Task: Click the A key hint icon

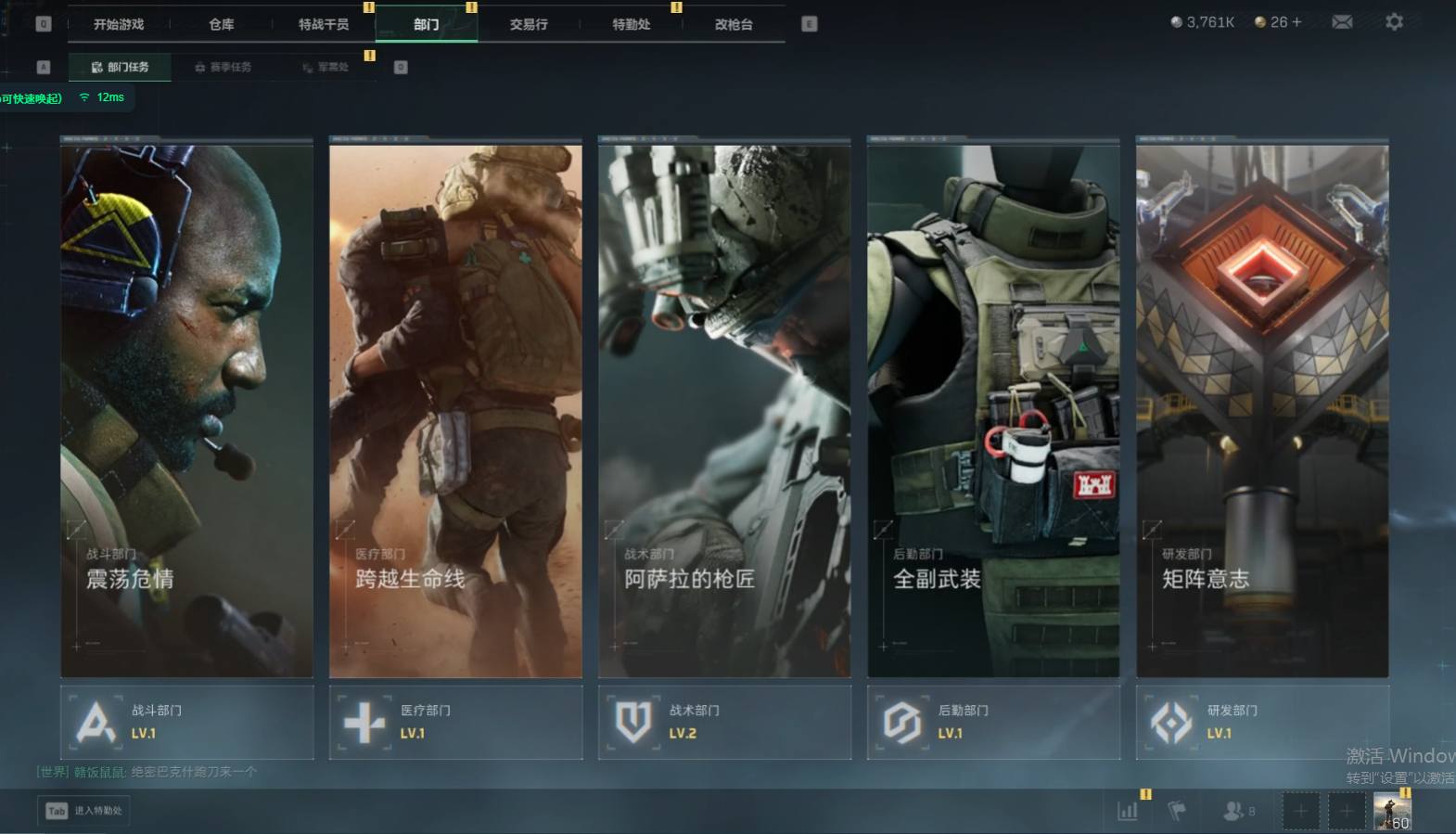Action: point(44,67)
